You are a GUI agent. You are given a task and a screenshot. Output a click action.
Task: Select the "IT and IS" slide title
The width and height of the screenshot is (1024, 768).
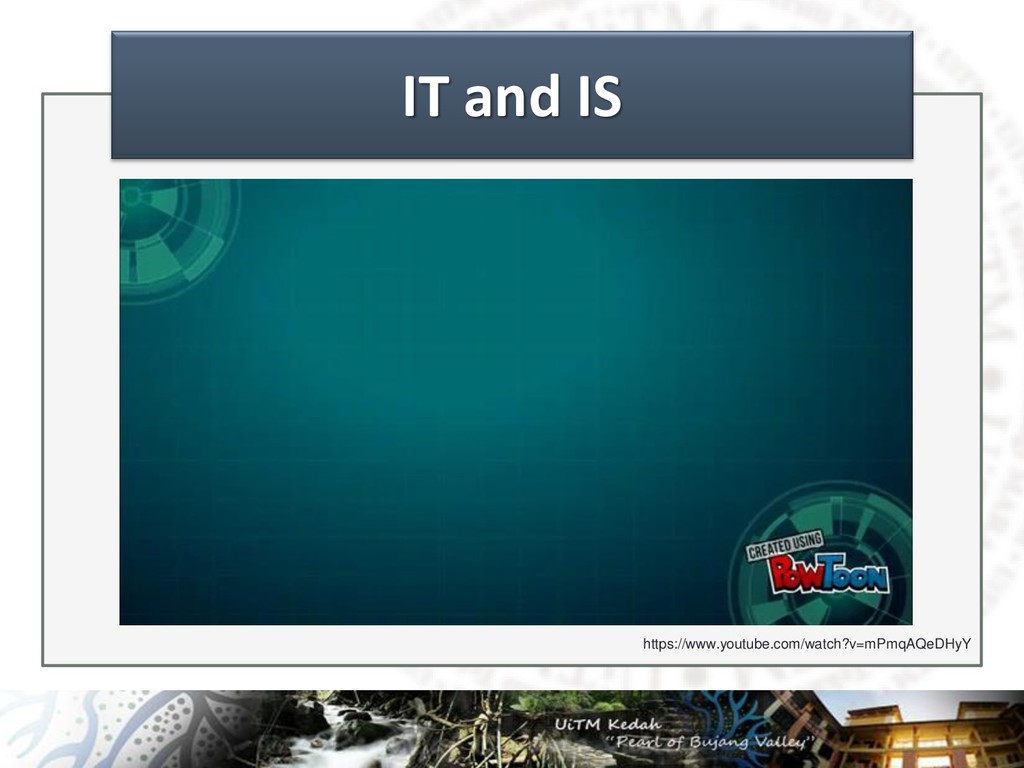(x=512, y=95)
